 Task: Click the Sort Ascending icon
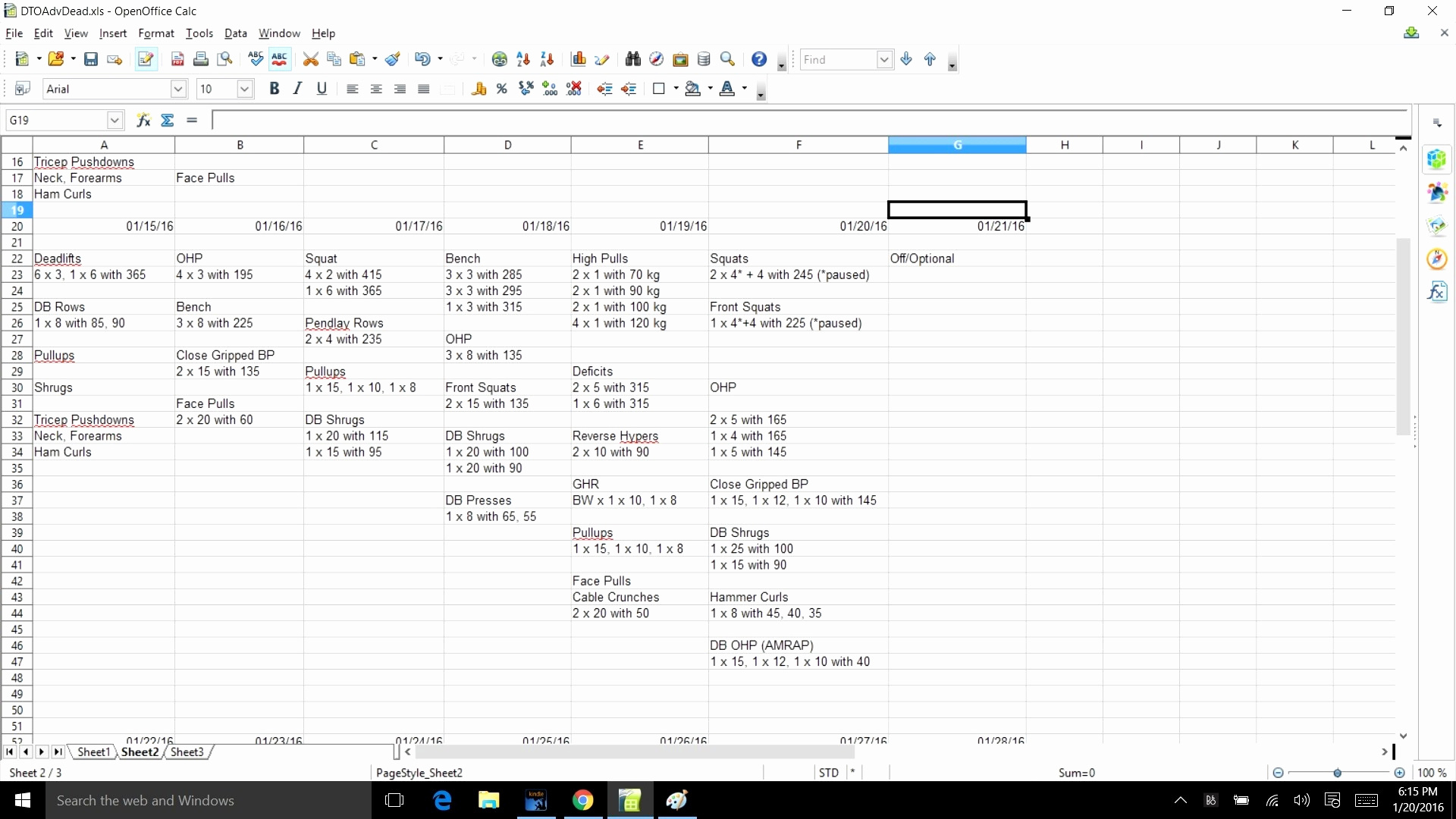[523, 59]
